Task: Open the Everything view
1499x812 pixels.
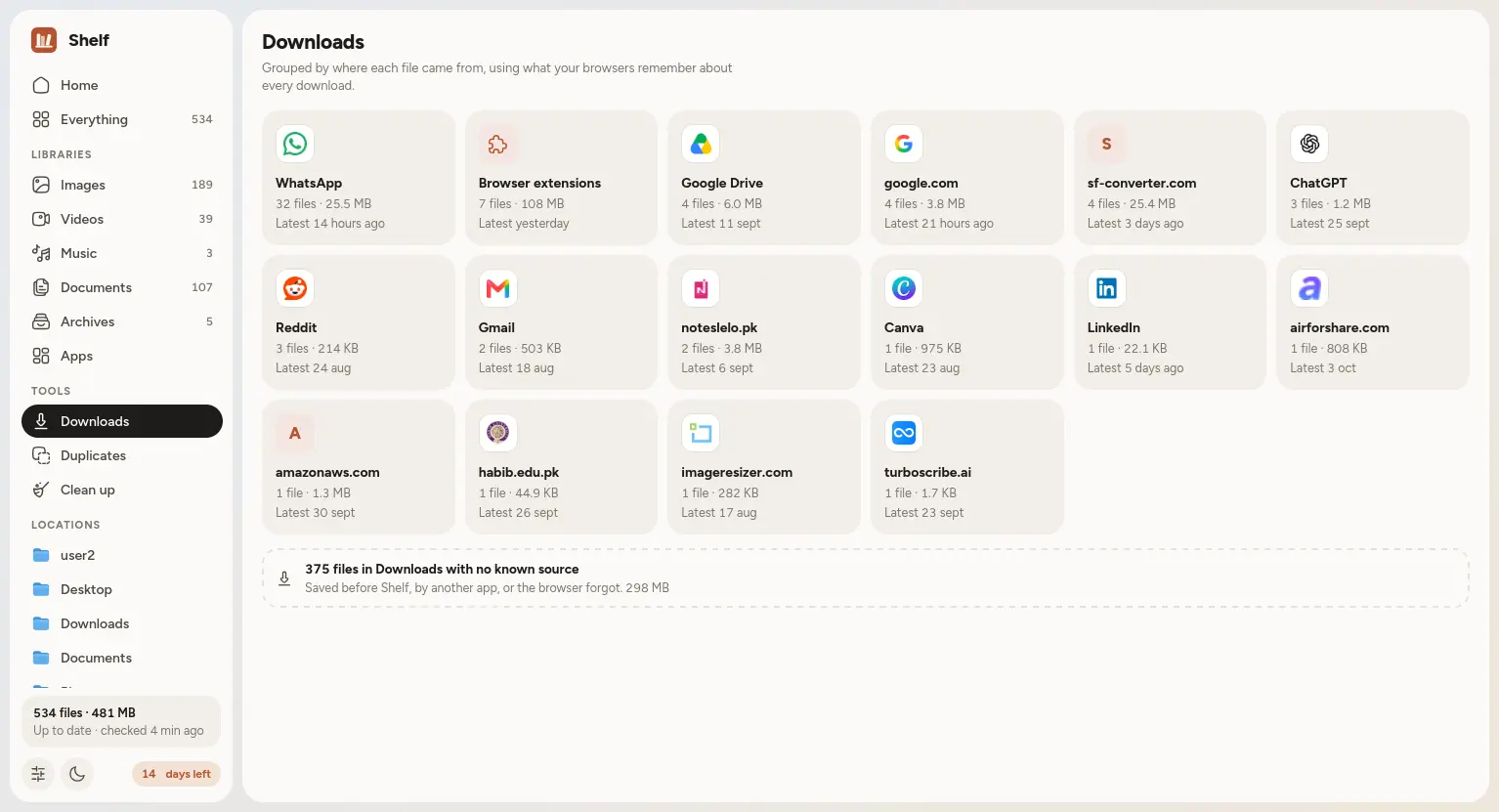Action: tap(122, 119)
